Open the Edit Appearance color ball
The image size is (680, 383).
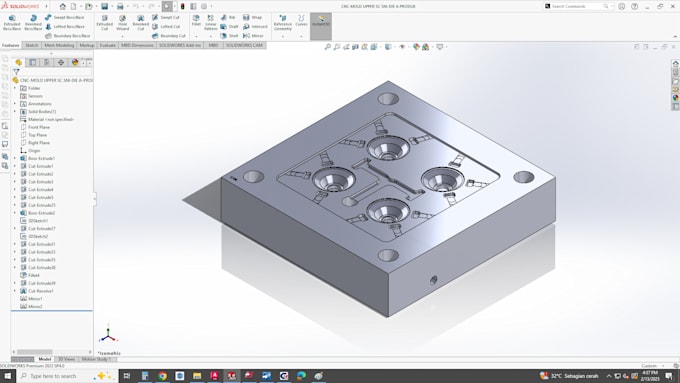tap(416, 47)
